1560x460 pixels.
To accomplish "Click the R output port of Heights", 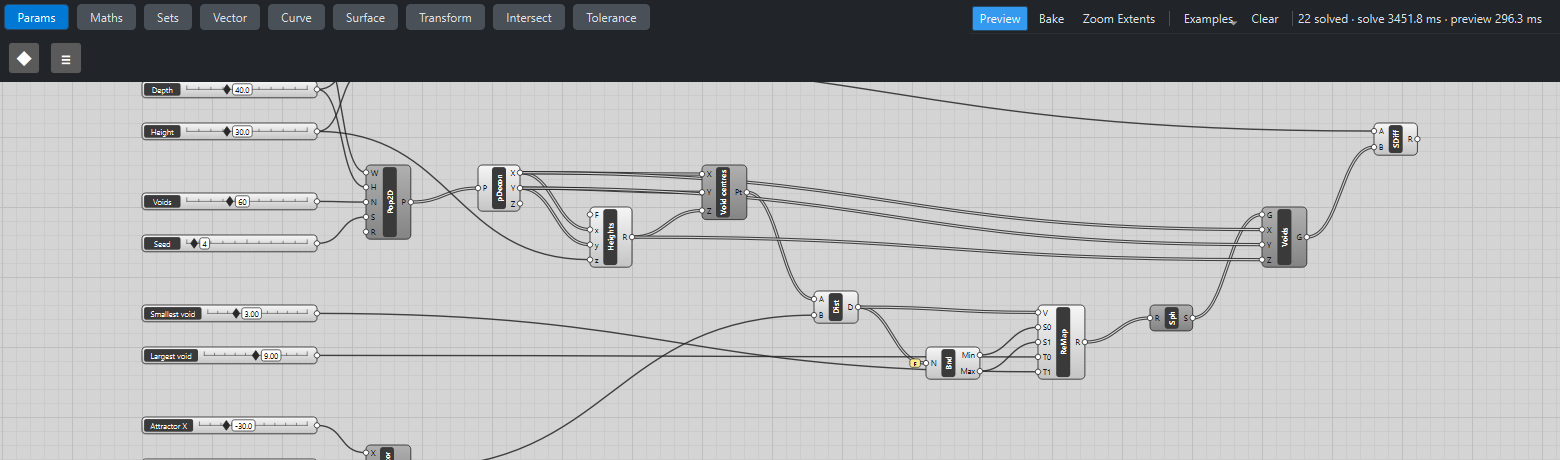I will click(632, 237).
